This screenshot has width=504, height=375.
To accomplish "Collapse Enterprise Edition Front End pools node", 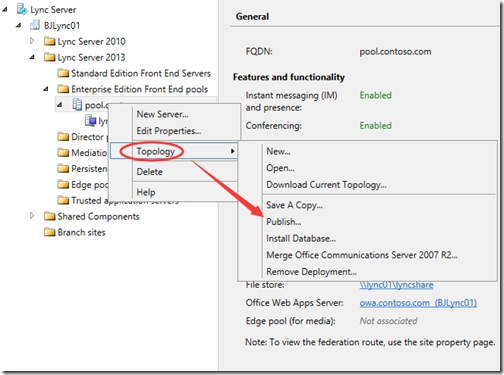I will pos(46,89).
